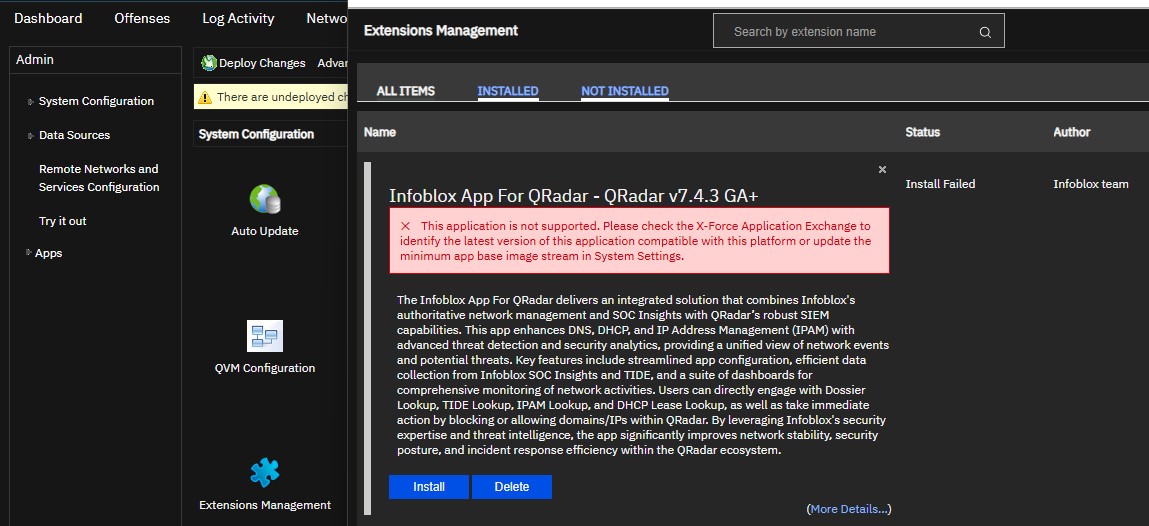Viewport: 1149px width, 526px height.
Task: Click the System Configuration section heading
Action: click(256, 134)
